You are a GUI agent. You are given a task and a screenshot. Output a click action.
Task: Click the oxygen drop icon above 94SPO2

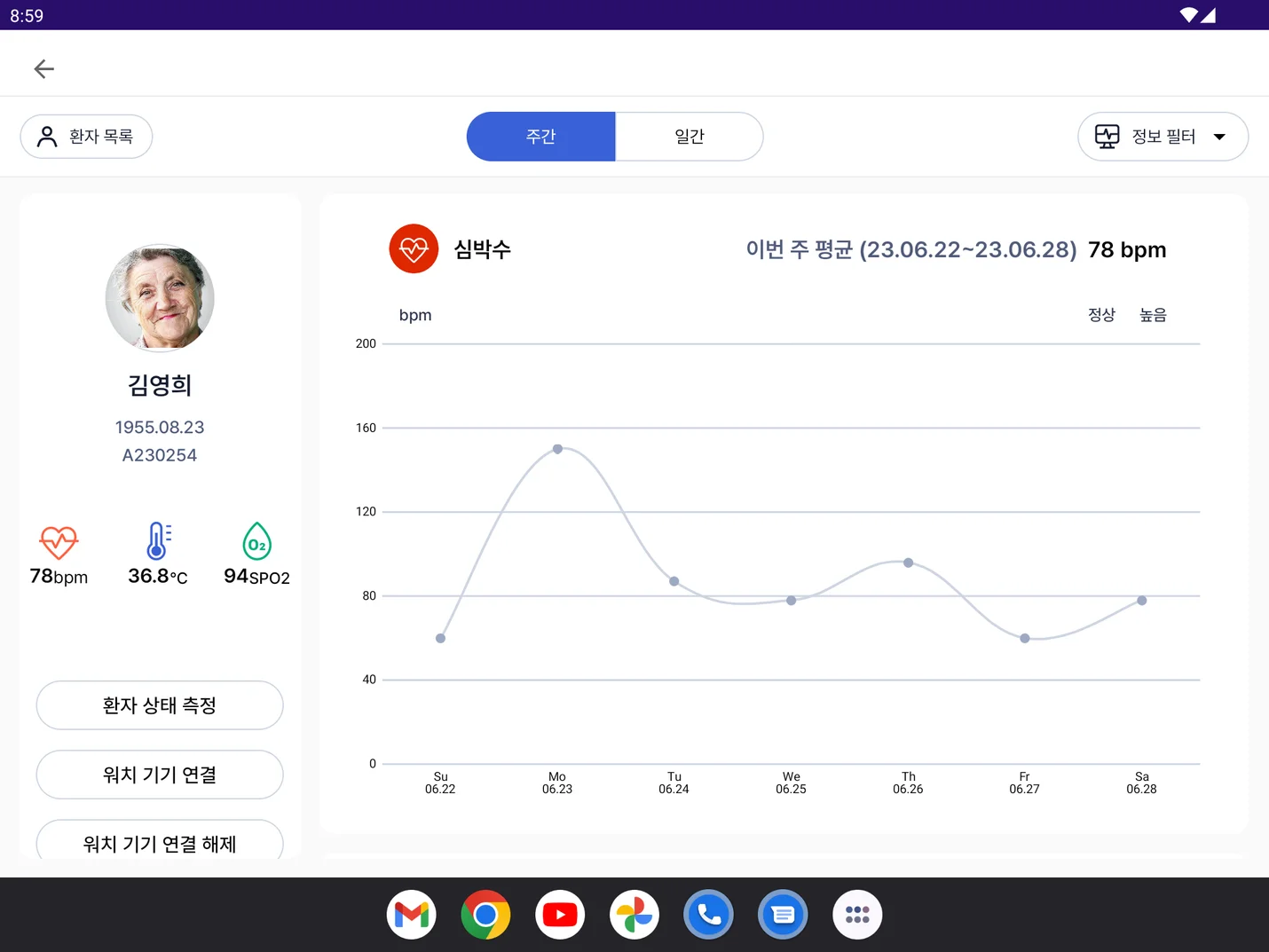[x=256, y=541]
